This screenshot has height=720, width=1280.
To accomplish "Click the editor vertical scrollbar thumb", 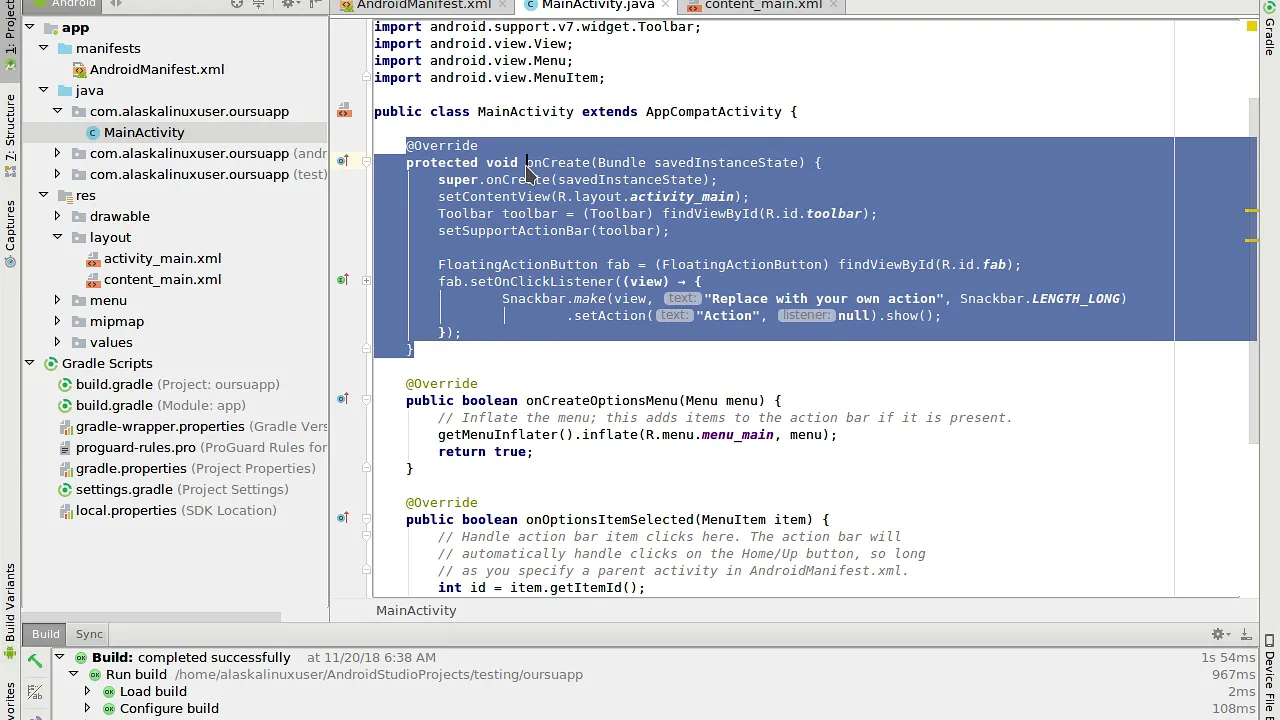I will coord(1252,270).
